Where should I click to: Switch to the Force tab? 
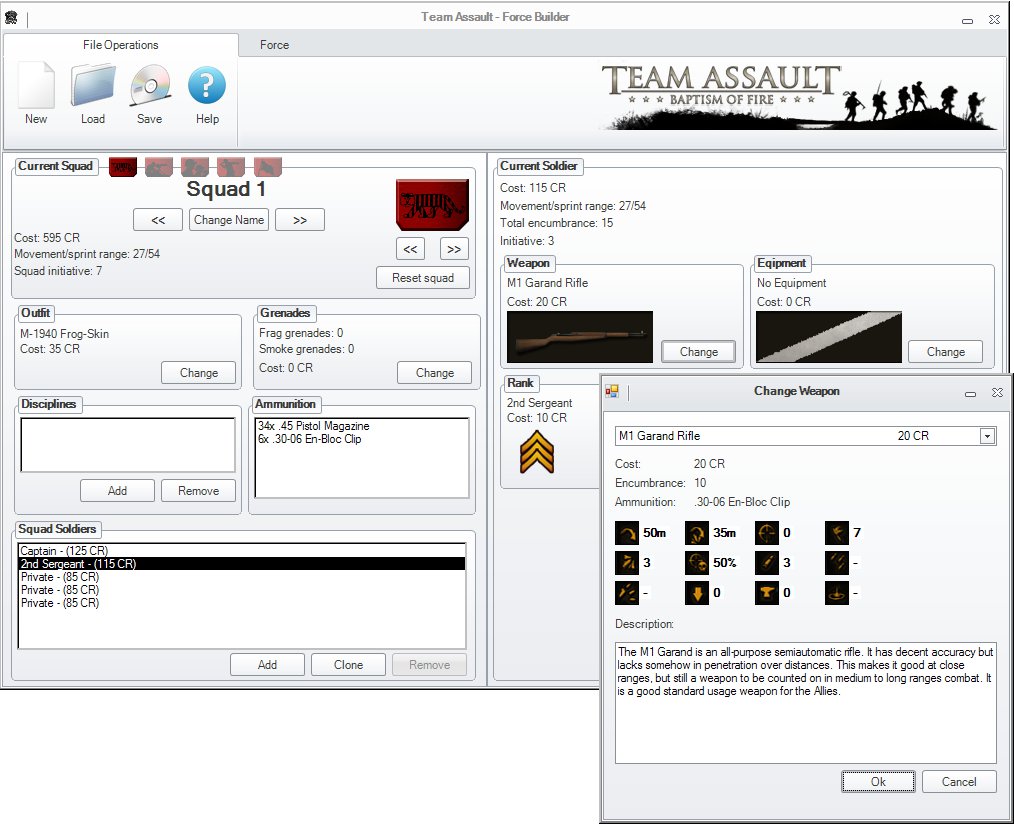[x=273, y=45]
